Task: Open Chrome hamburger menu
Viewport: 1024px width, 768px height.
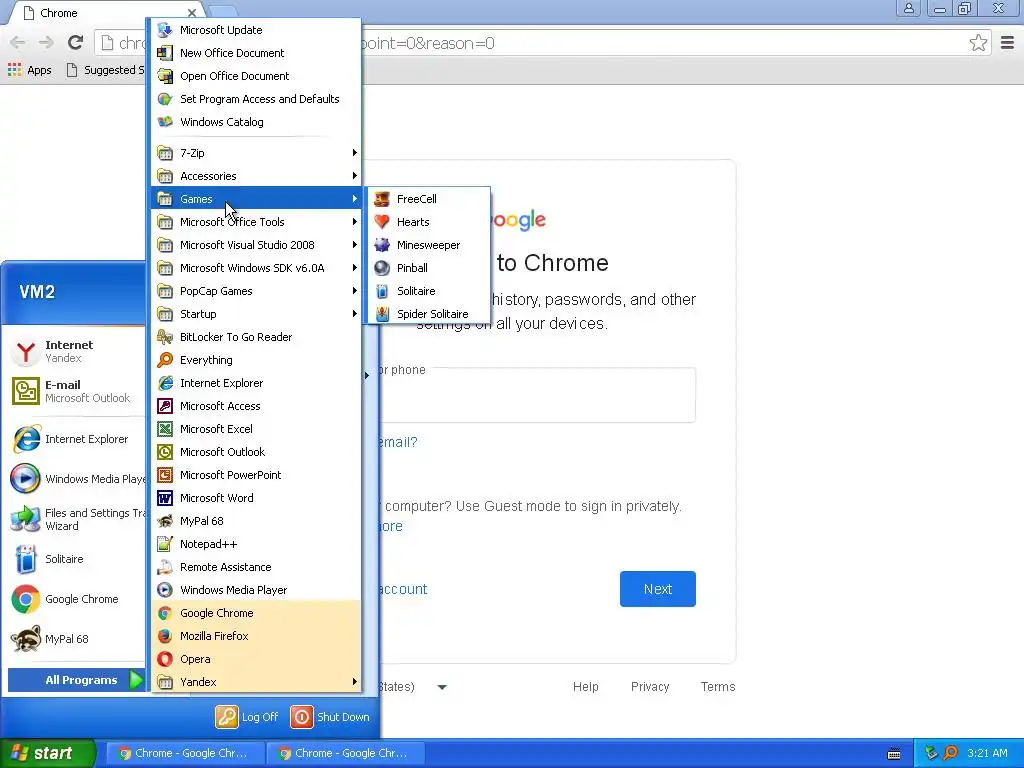Action: [1007, 43]
